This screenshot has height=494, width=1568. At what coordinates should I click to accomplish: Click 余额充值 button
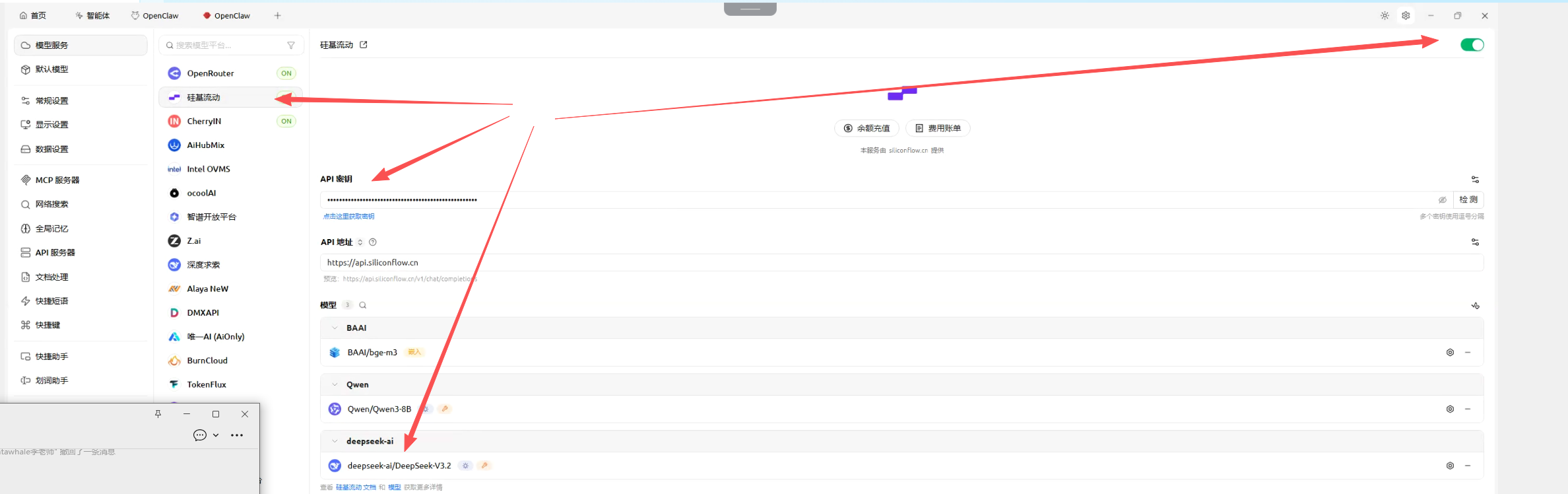click(x=867, y=128)
